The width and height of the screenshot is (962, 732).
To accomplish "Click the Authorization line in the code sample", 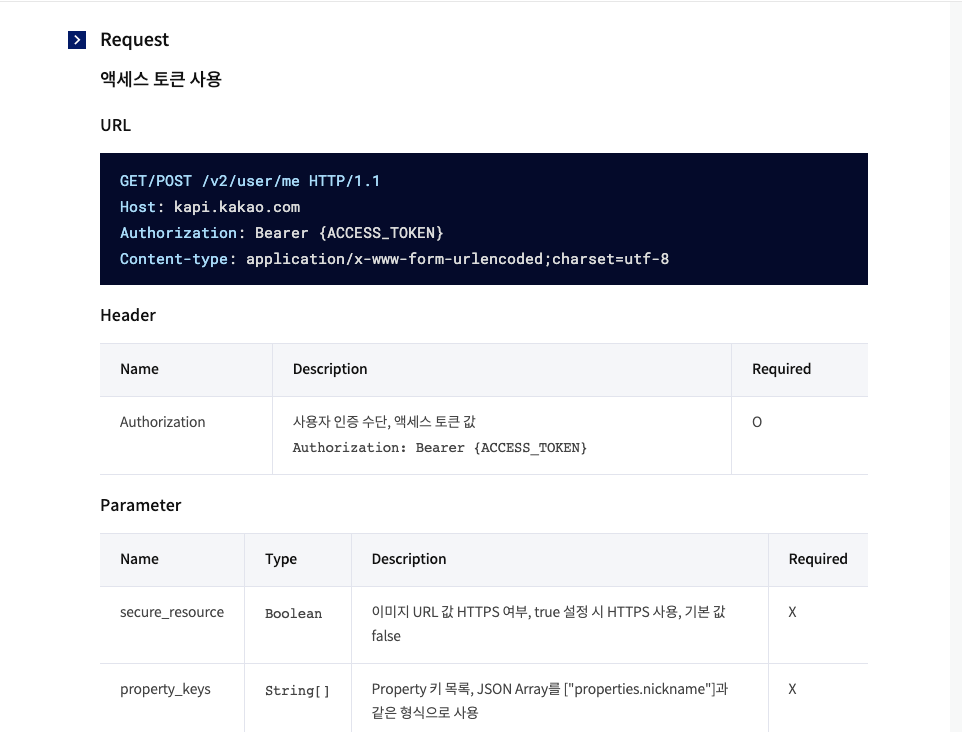I will click(x=178, y=232).
